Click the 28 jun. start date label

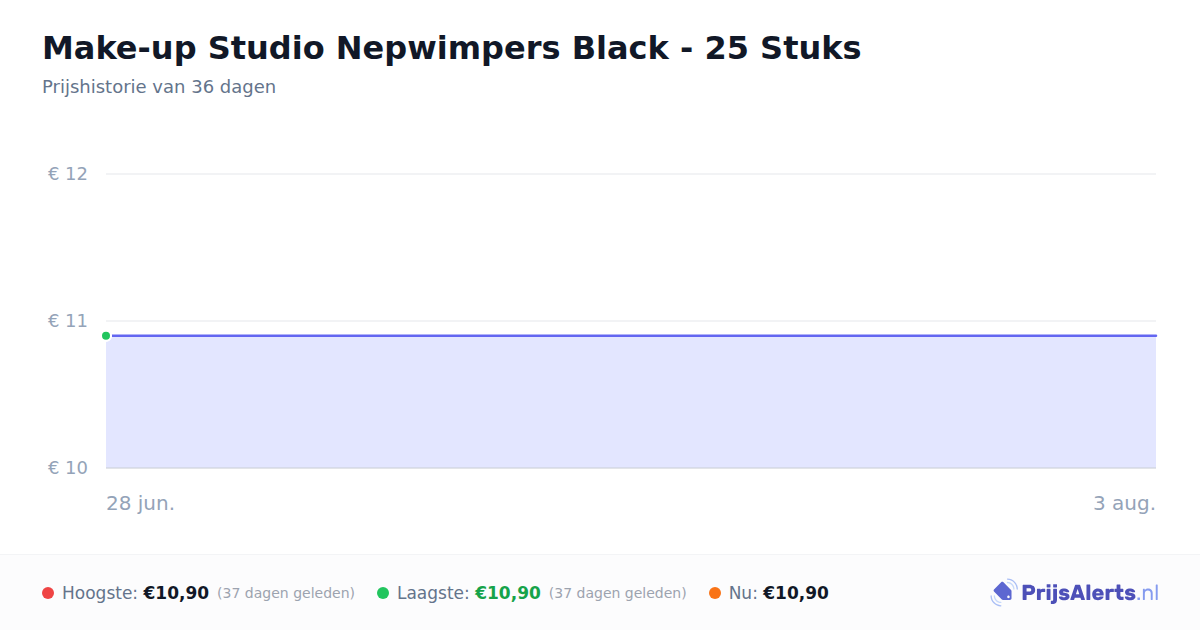[x=141, y=503]
